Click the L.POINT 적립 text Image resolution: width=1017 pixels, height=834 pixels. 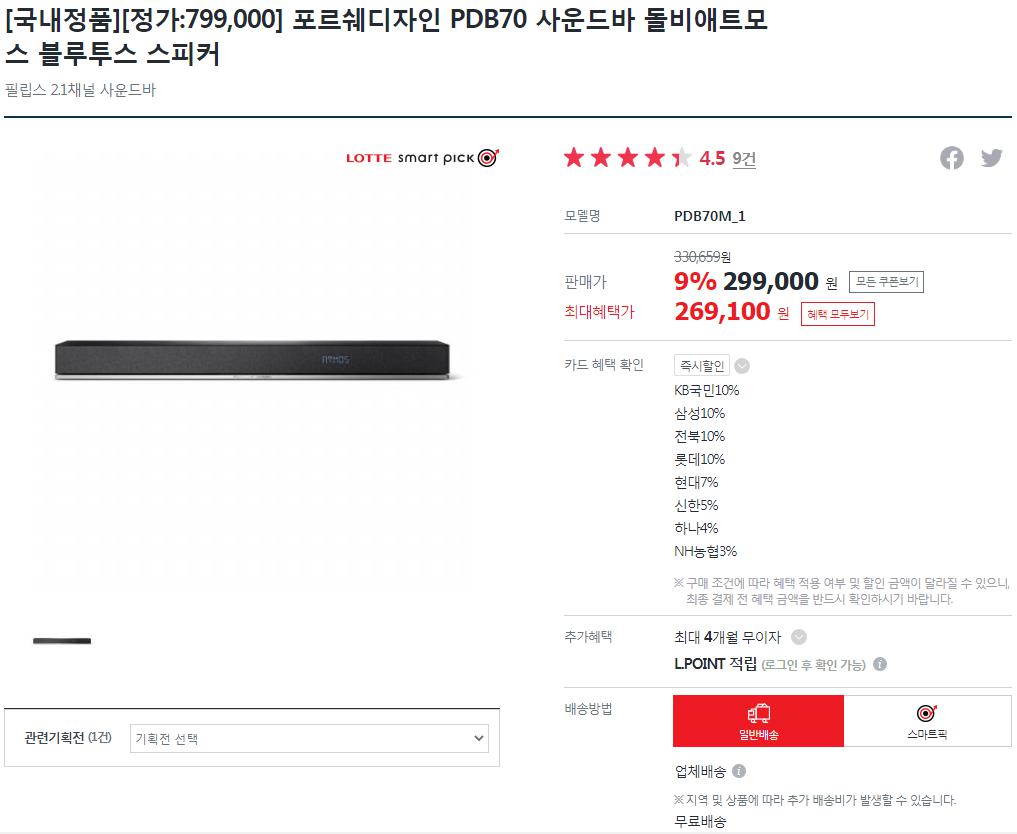click(x=715, y=664)
